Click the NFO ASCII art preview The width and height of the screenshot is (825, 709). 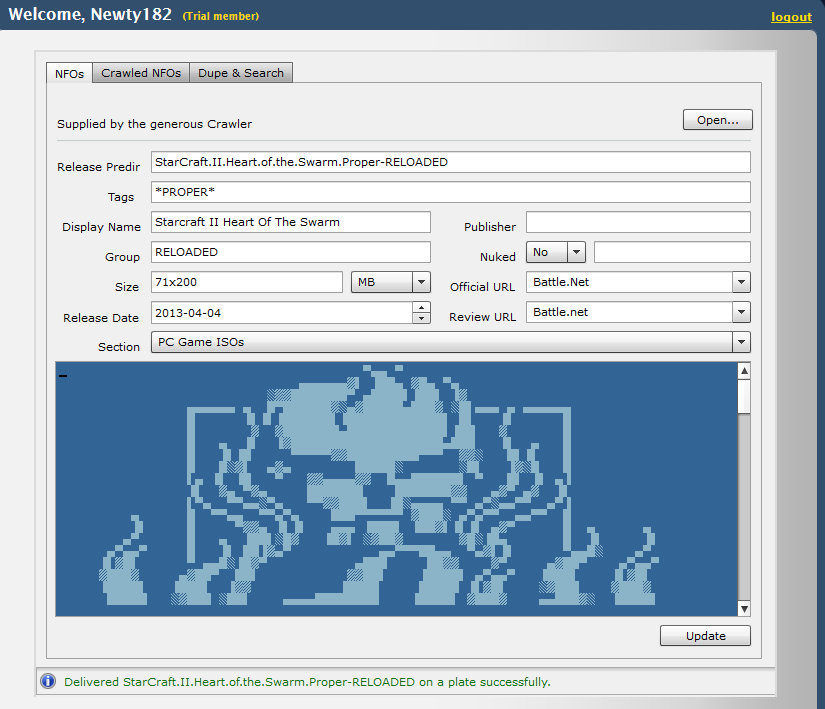point(397,489)
